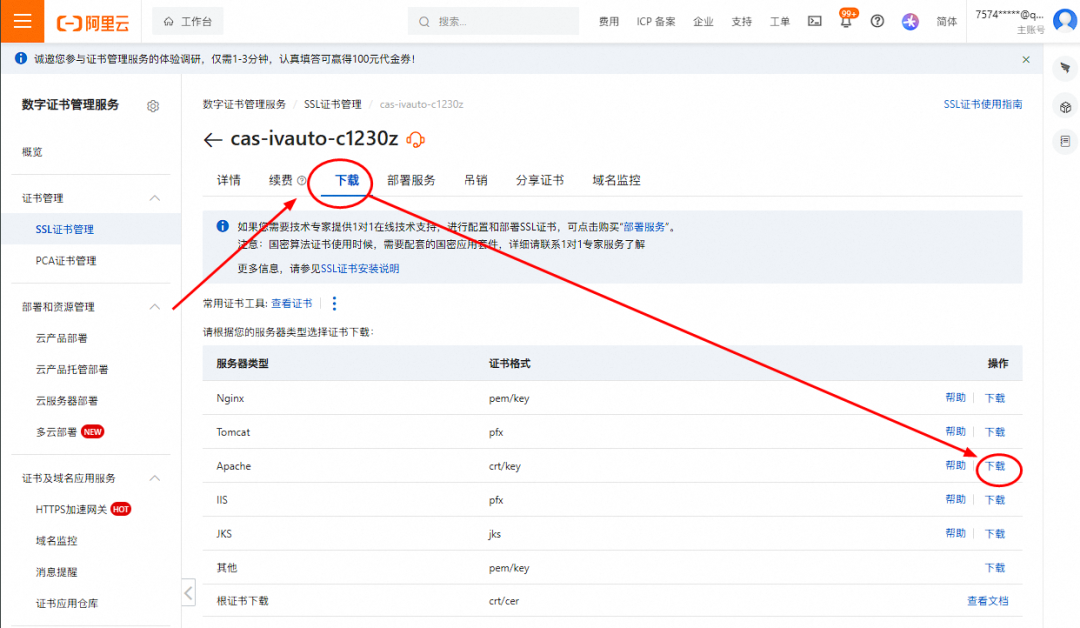Viewport: 1080px width, 628px height.
Task: Dismiss the survey banner notification
Action: click(x=1025, y=58)
